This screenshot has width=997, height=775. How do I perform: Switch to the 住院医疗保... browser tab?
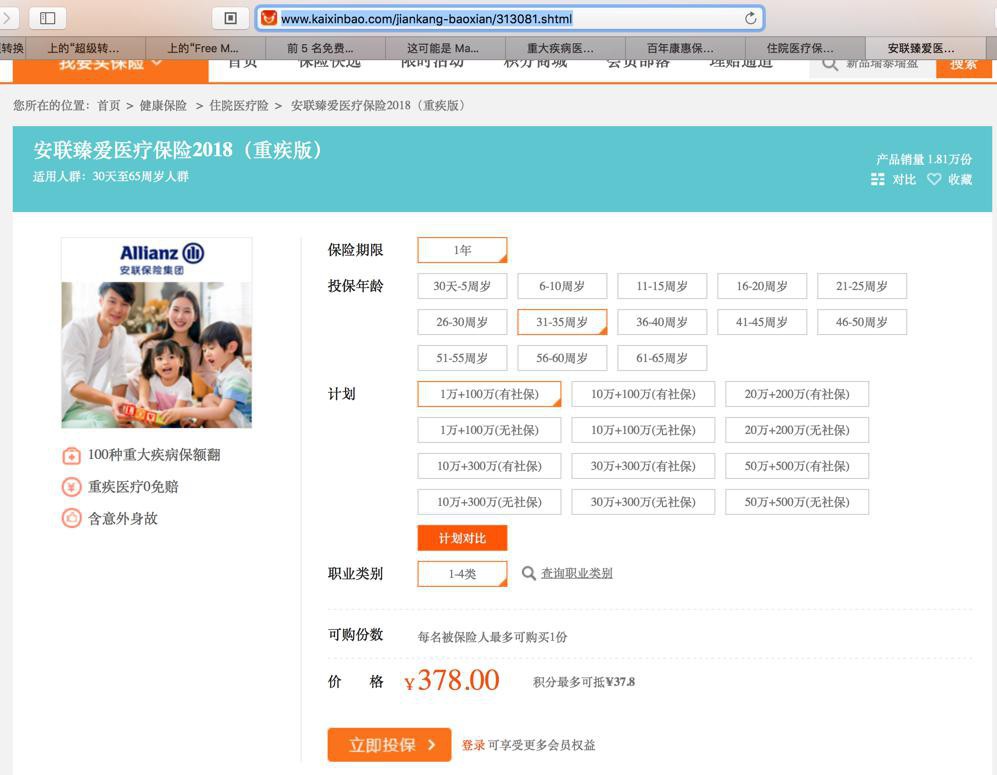coord(803,48)
